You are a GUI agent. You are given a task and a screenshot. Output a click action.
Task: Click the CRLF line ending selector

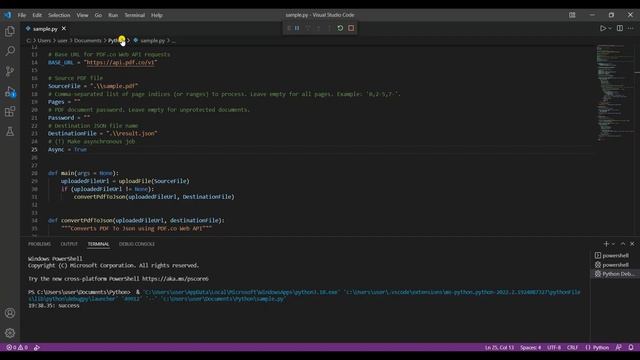tap(572, 347)
